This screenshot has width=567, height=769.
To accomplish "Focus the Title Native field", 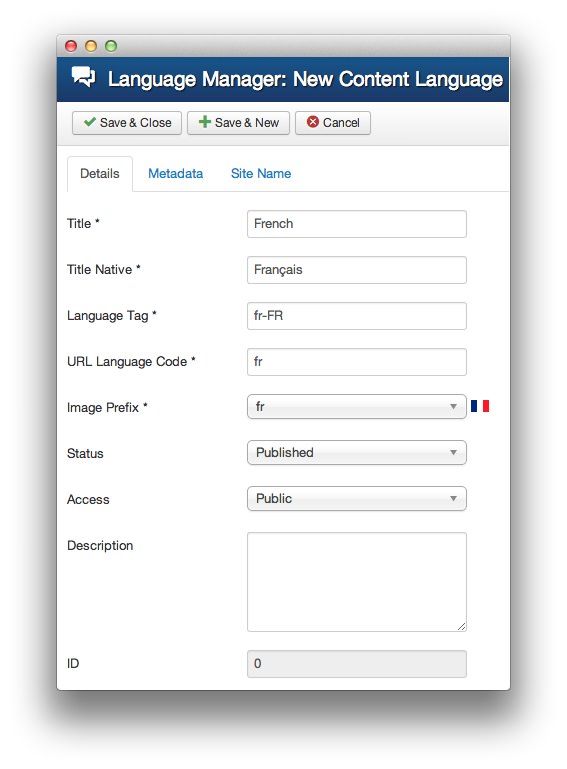I will (x=357, y=270).
